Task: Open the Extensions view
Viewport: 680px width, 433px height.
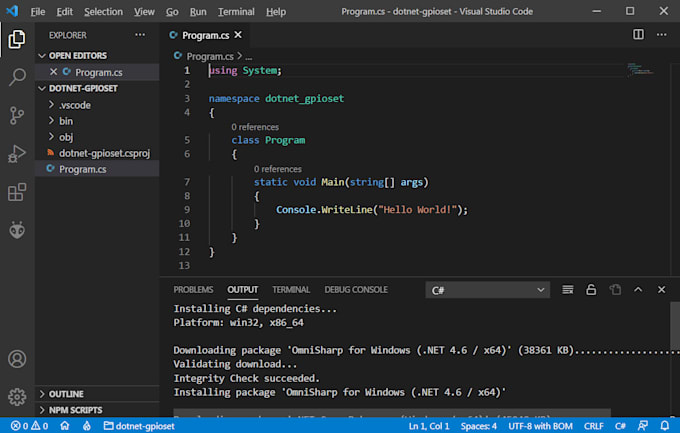Action: 17,192
